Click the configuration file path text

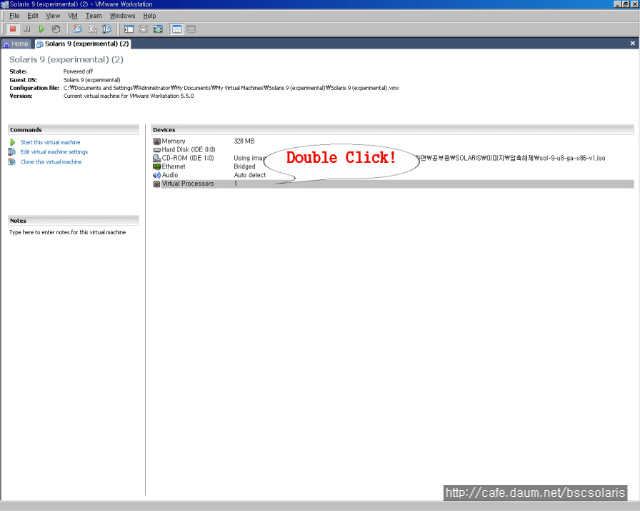coord(231,88)
